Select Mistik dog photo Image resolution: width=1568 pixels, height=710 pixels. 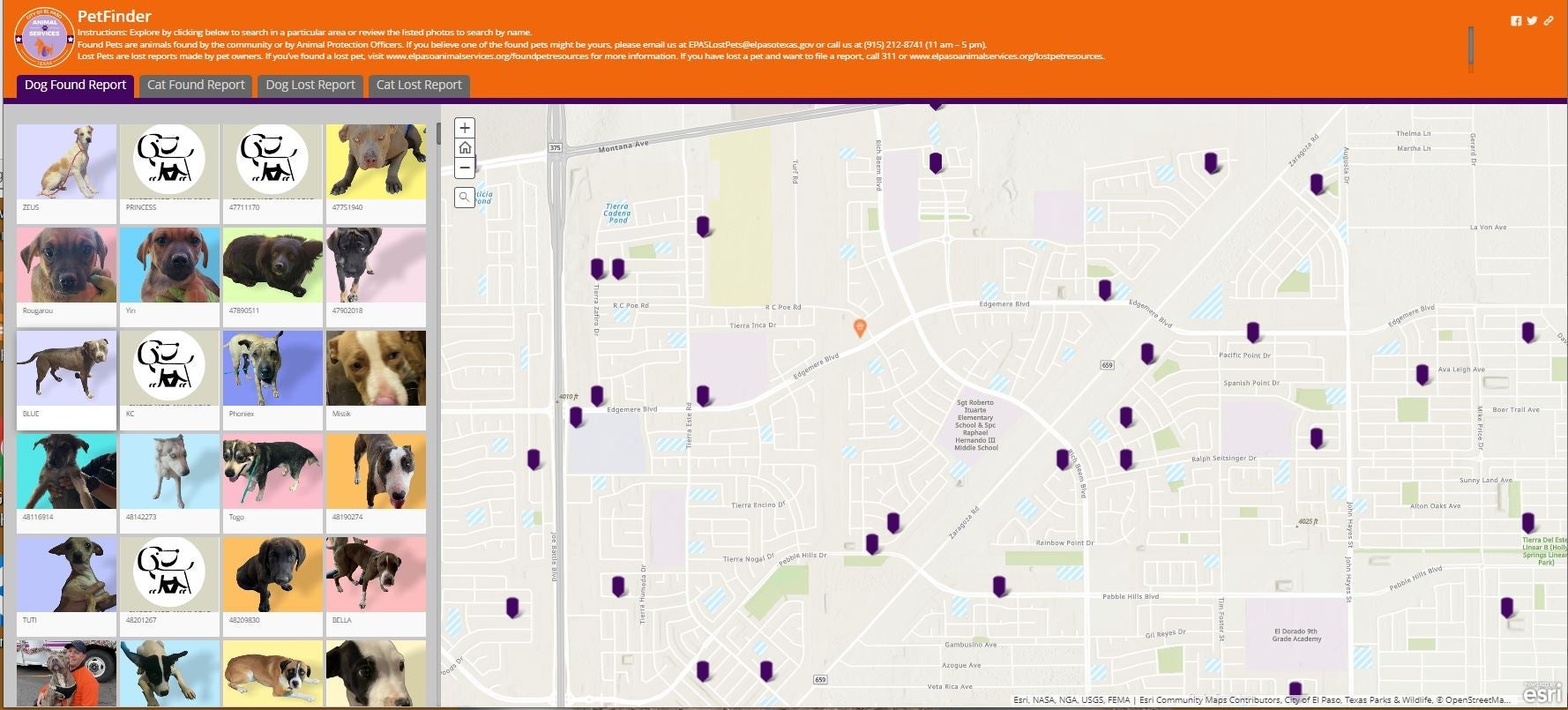(x=376, y=368)
